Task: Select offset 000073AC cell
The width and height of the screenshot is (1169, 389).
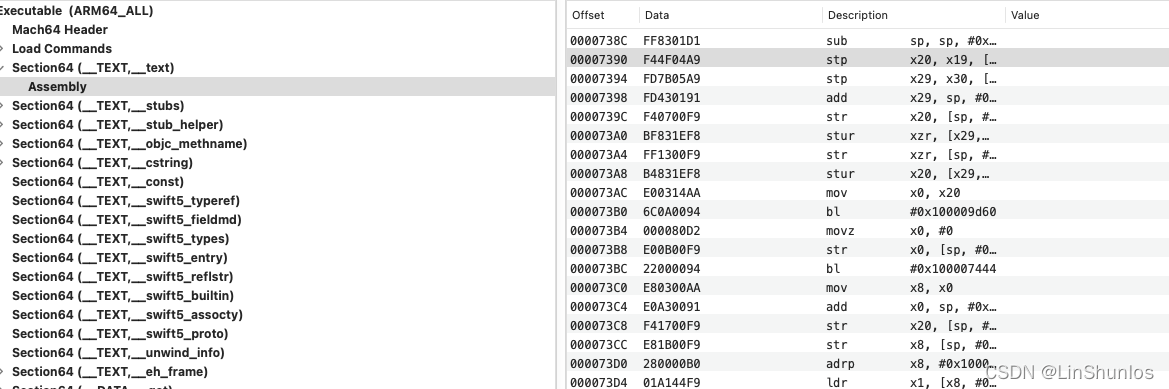Action: [599, 192]
